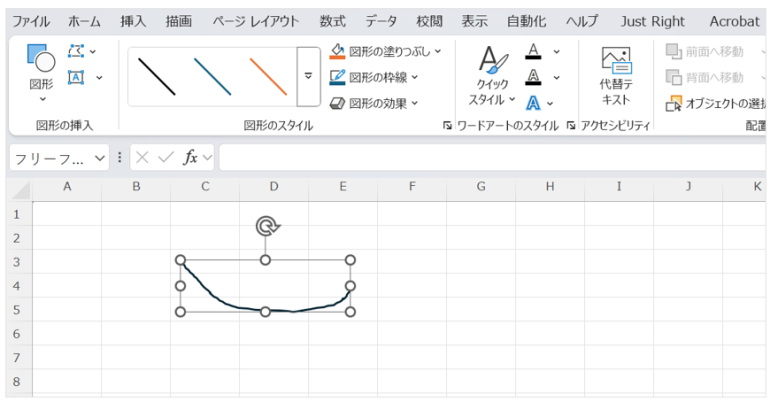770x402 pixels.
Task: Open the text effects dropdown arrow
Action: [550, 104]
